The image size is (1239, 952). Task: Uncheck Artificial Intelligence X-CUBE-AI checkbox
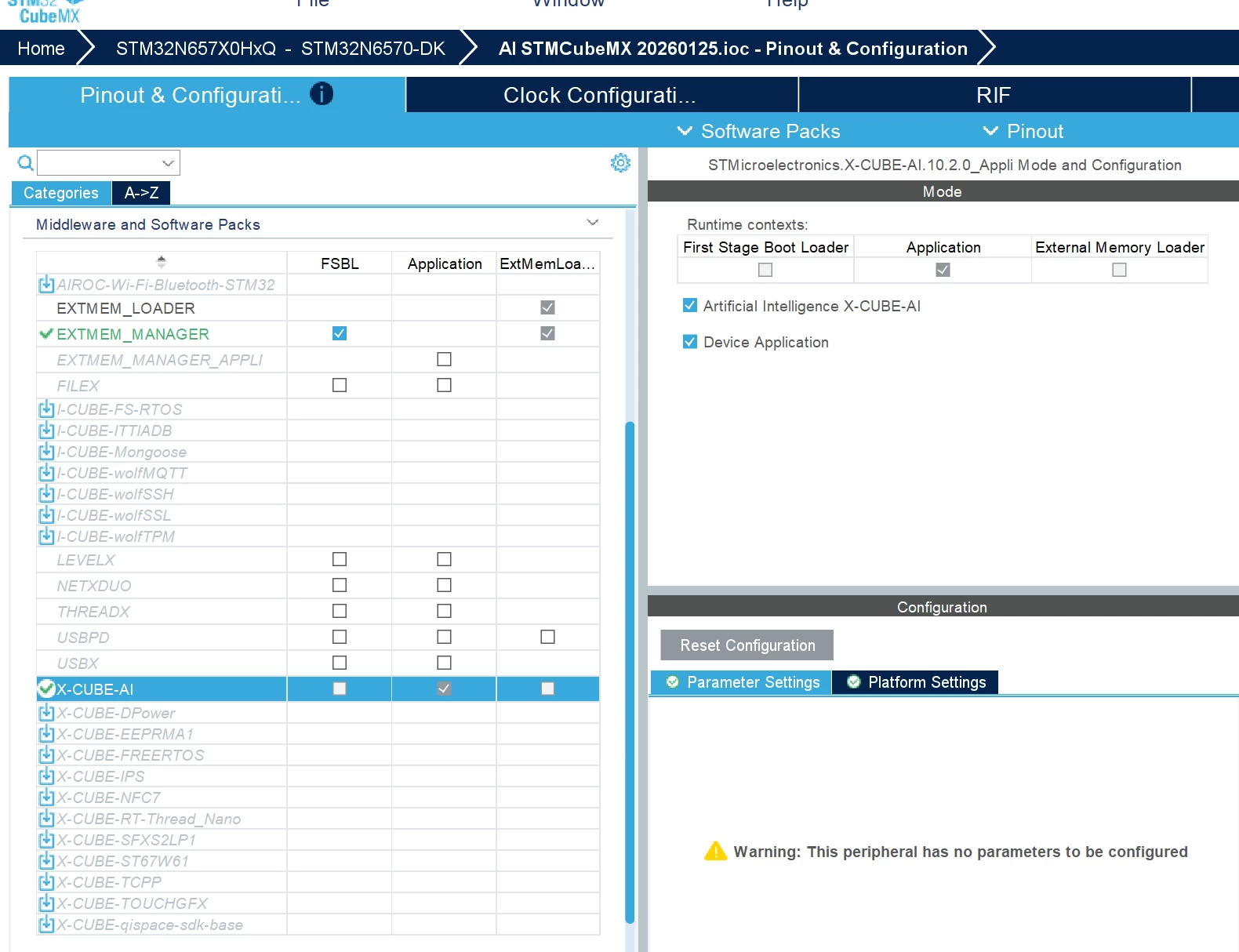pyautogui.click(x=690, y=305)
